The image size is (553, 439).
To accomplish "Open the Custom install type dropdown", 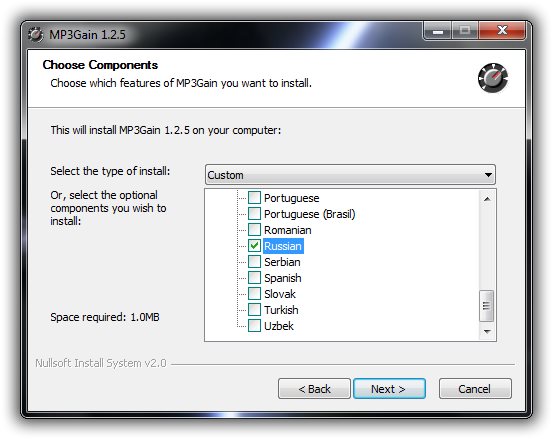I will click(x=350, y=175).
